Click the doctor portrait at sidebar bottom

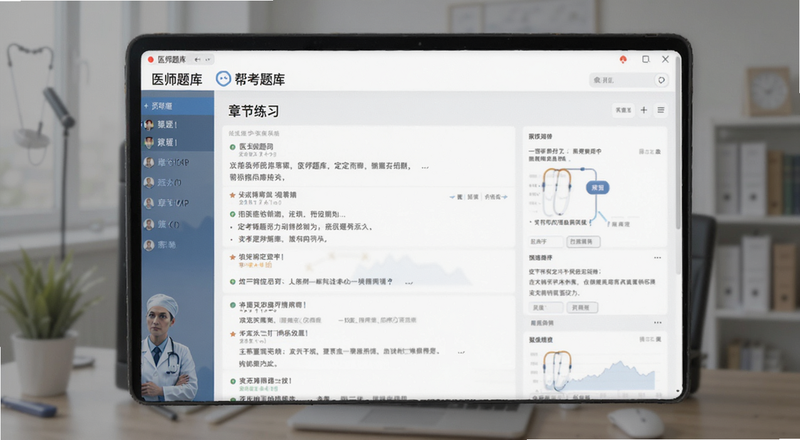(167, 348)
